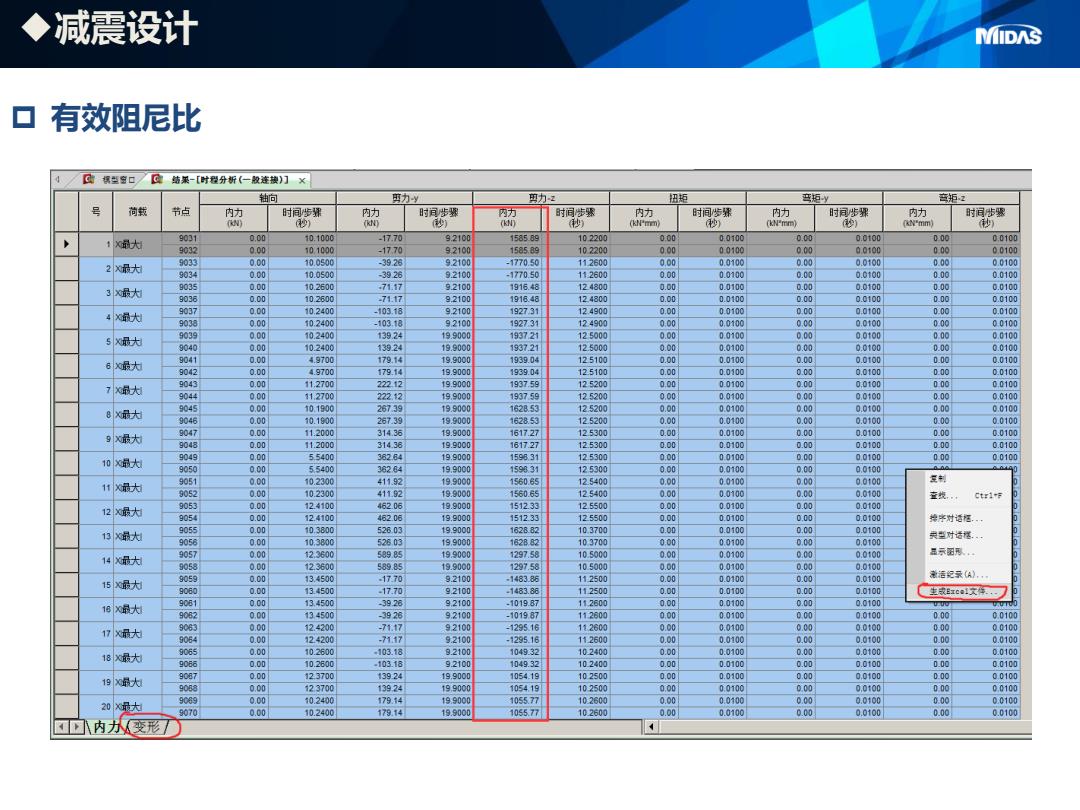
Task: Click the sheet-tab scroll left arrow
Action: pyautogui.click(x=62, y=727)
